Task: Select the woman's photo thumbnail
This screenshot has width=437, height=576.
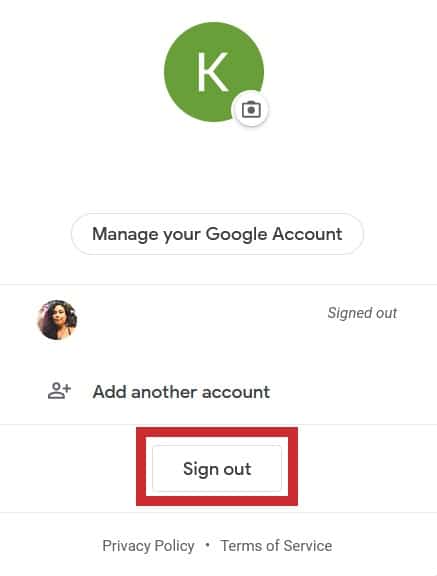Action: (x=58, y=319)
